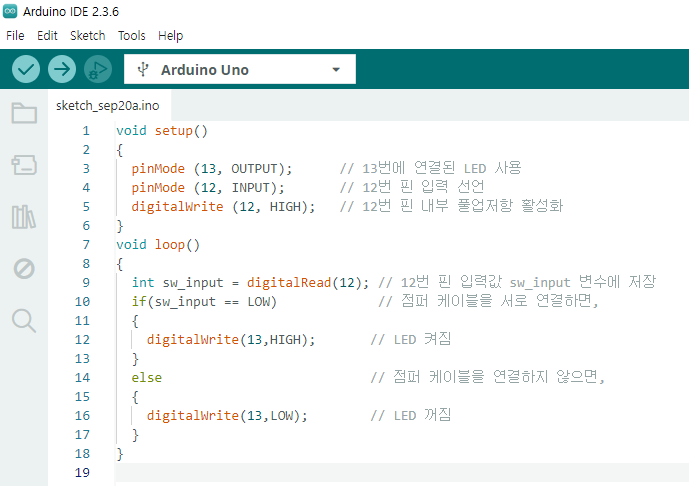
Task: Click the '12번 핀 입력 선언' comment
Action: (412, 188)
